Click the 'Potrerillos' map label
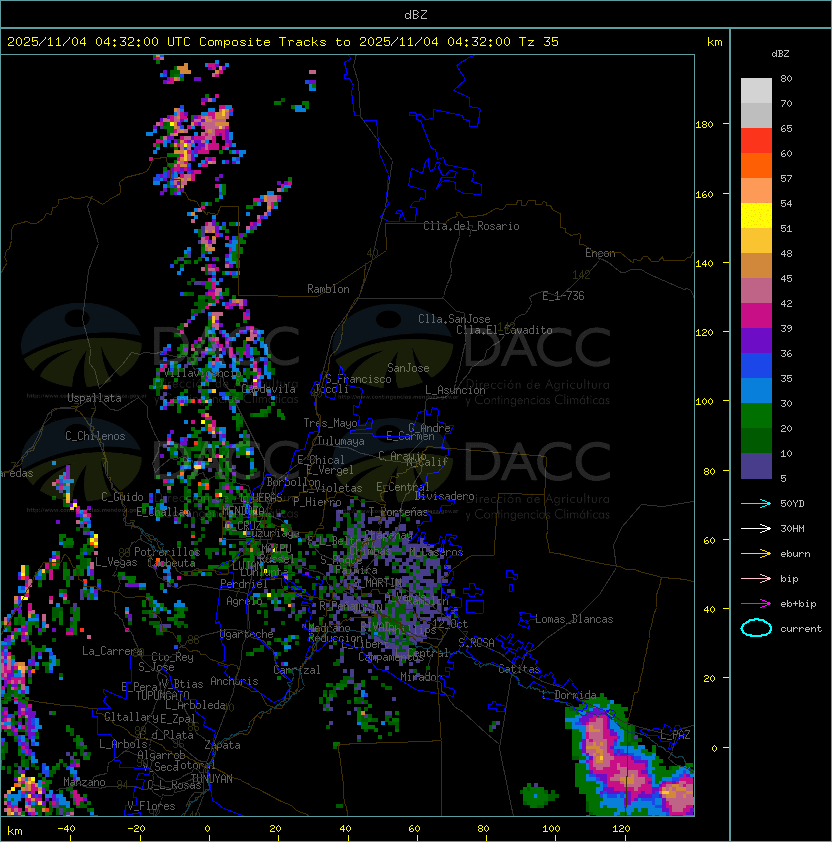 [x=167, y=552]
